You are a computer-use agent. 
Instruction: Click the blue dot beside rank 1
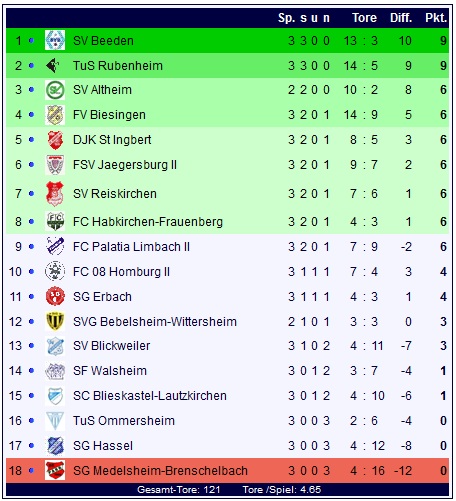(x=31, y=40)
